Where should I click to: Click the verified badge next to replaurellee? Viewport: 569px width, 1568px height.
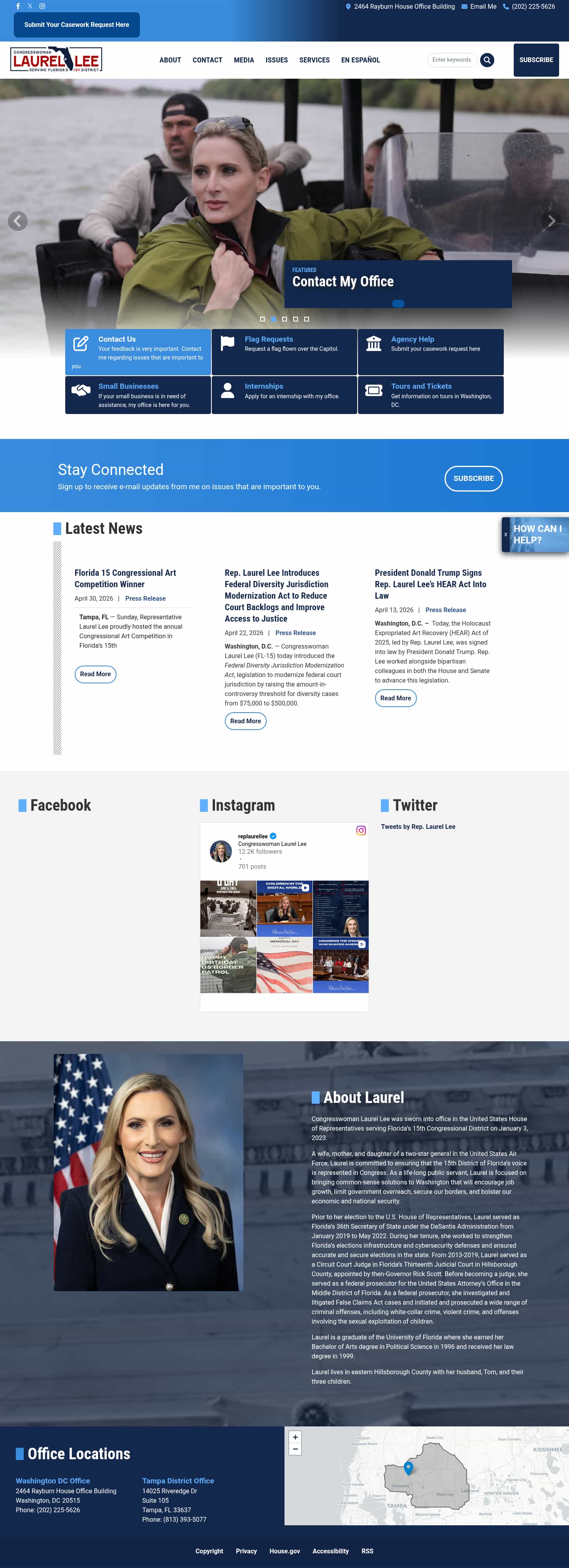tap(273, 836)
